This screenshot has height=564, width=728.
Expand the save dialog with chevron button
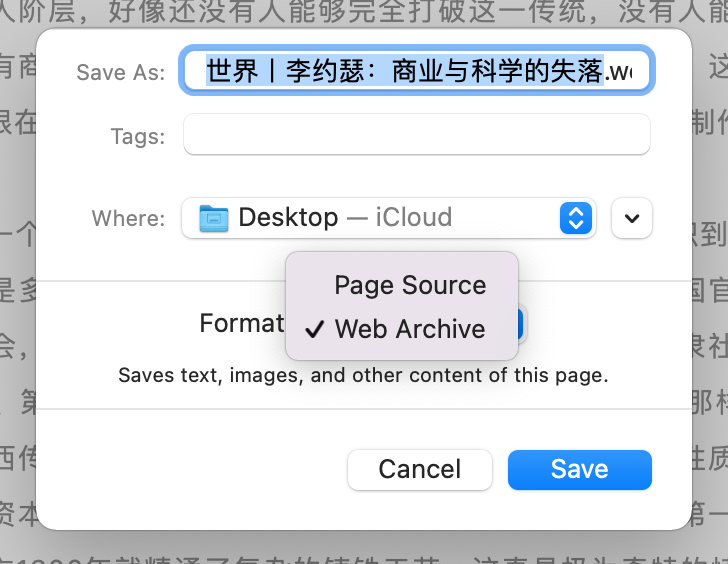coord(632,218)
